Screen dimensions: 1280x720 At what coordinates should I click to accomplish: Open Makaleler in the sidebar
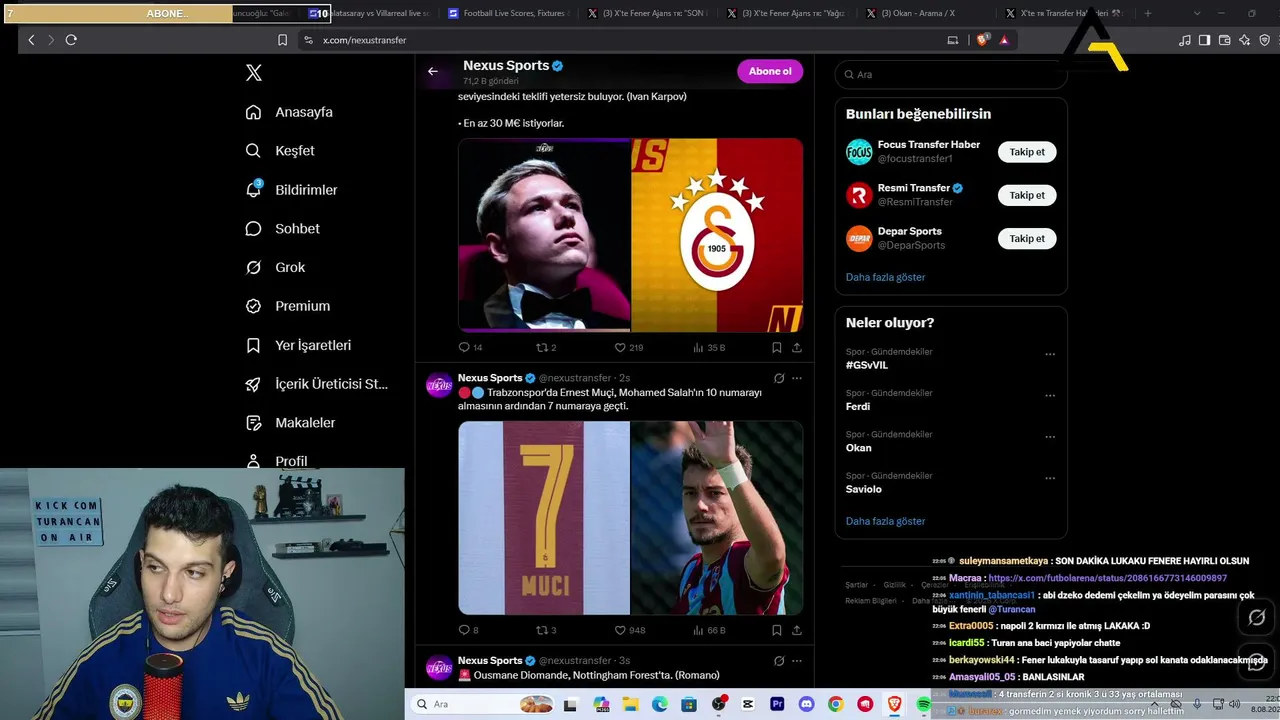[290, 423]
